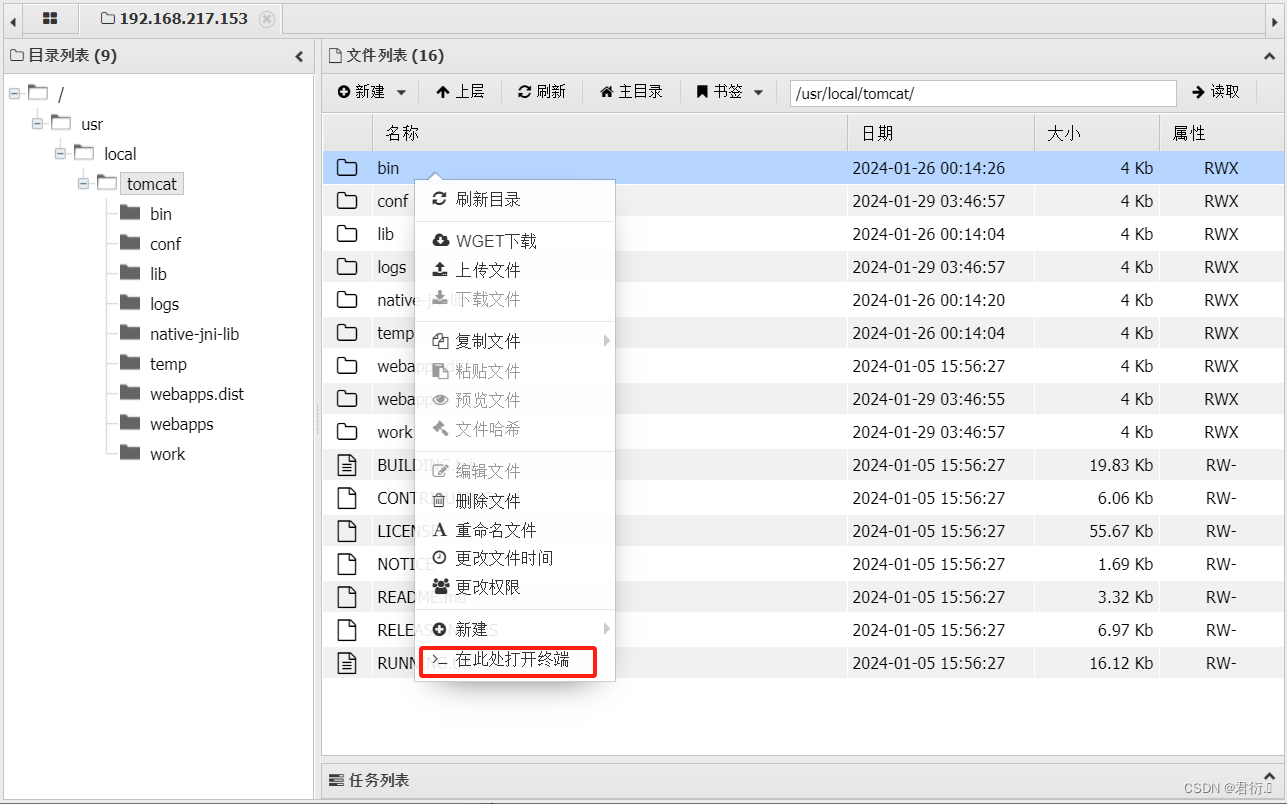Click the 上层 button
Screen dimensions: 1287x804
pos(460,92)
